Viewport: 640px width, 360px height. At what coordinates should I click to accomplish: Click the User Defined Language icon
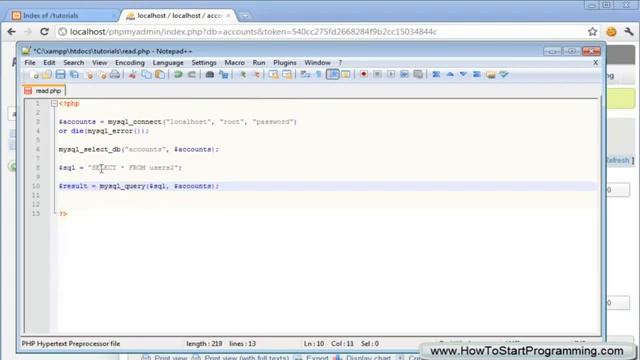346,75
